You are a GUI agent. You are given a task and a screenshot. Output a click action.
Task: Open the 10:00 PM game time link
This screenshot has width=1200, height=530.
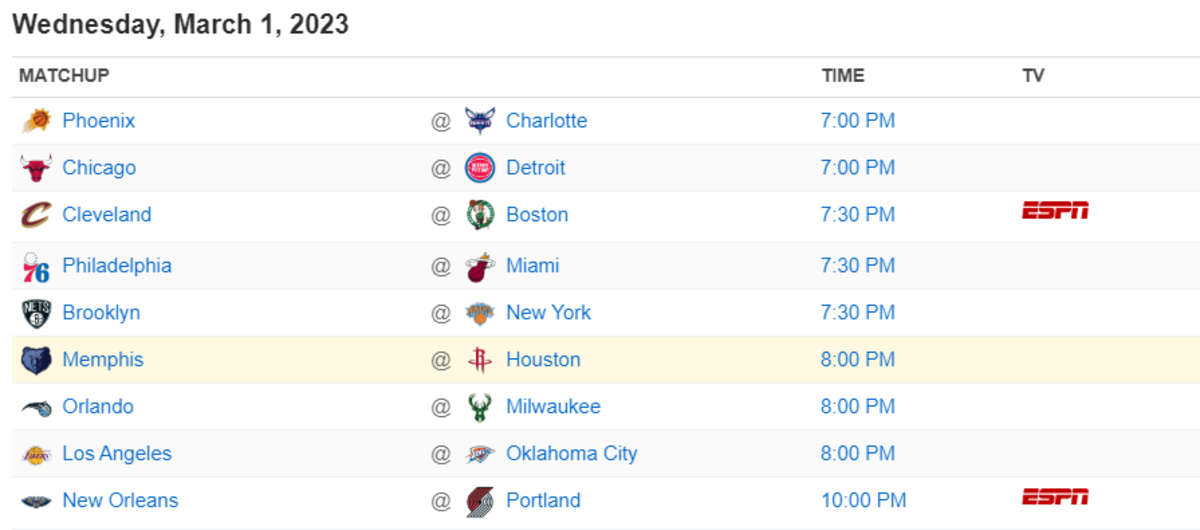click(864, 500)
